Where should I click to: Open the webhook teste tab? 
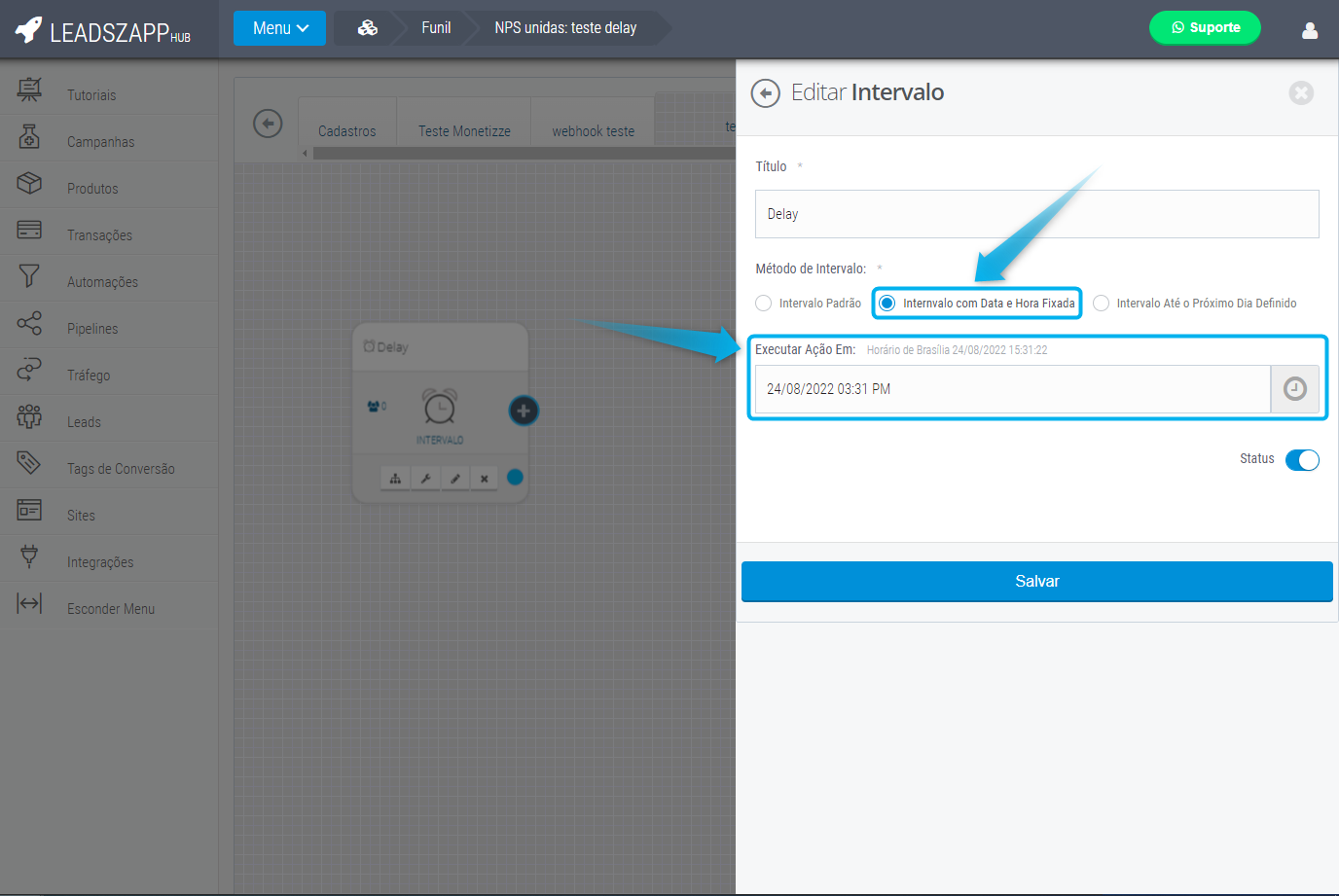pyautogui.click(x=593, y=131)
